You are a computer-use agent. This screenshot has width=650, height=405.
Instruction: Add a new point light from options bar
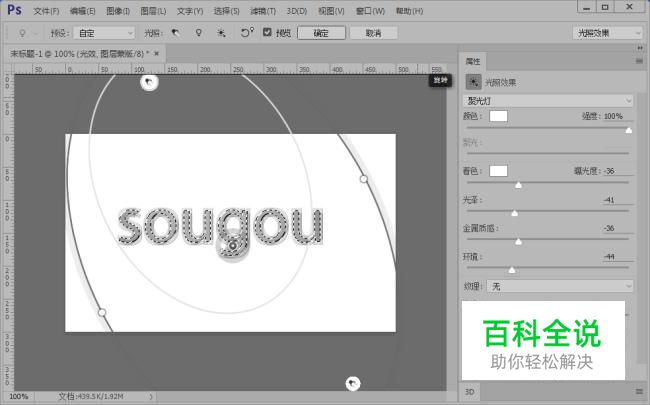[x=198, y=33]
